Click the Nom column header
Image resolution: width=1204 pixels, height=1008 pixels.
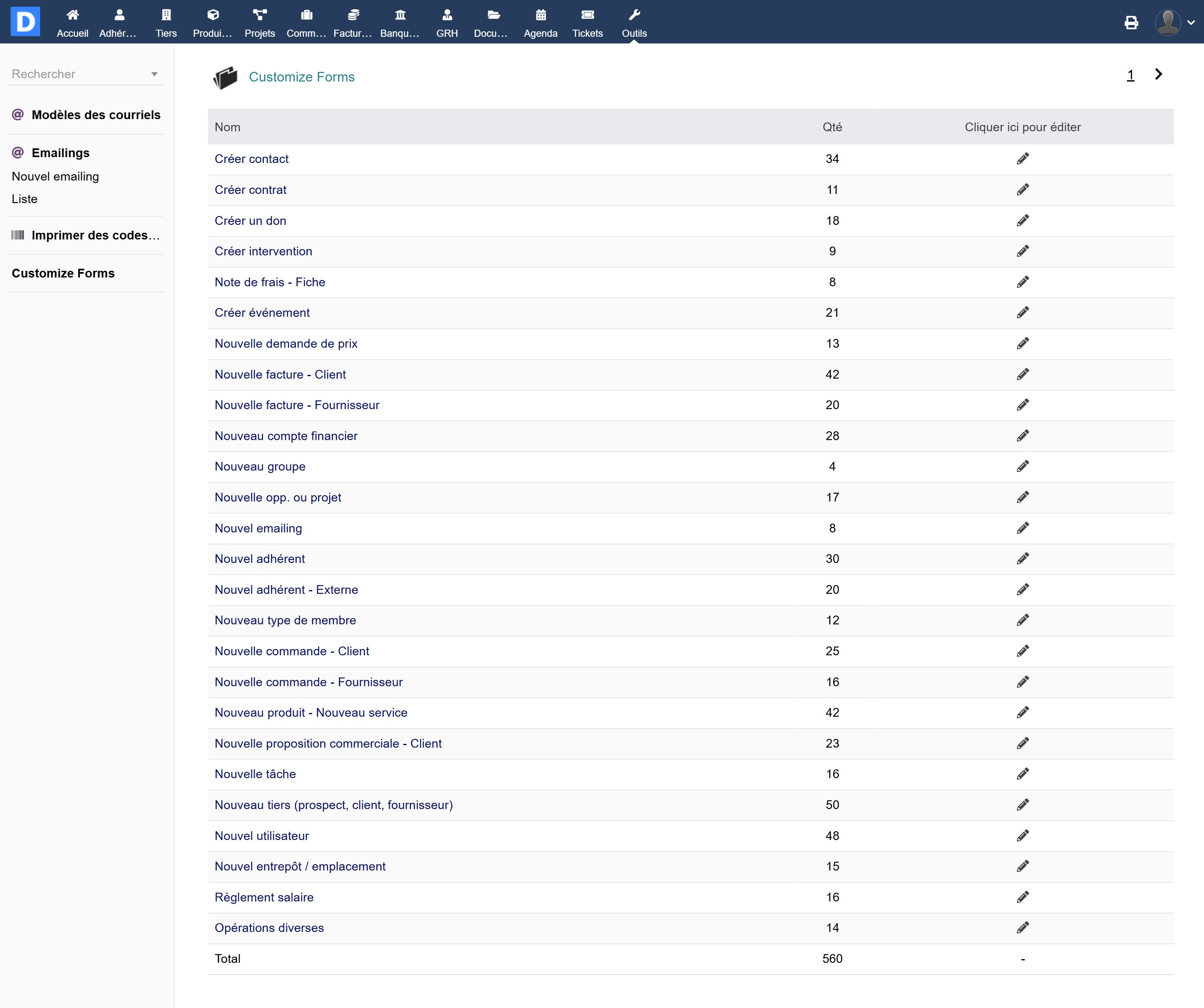tap(227, 127)
